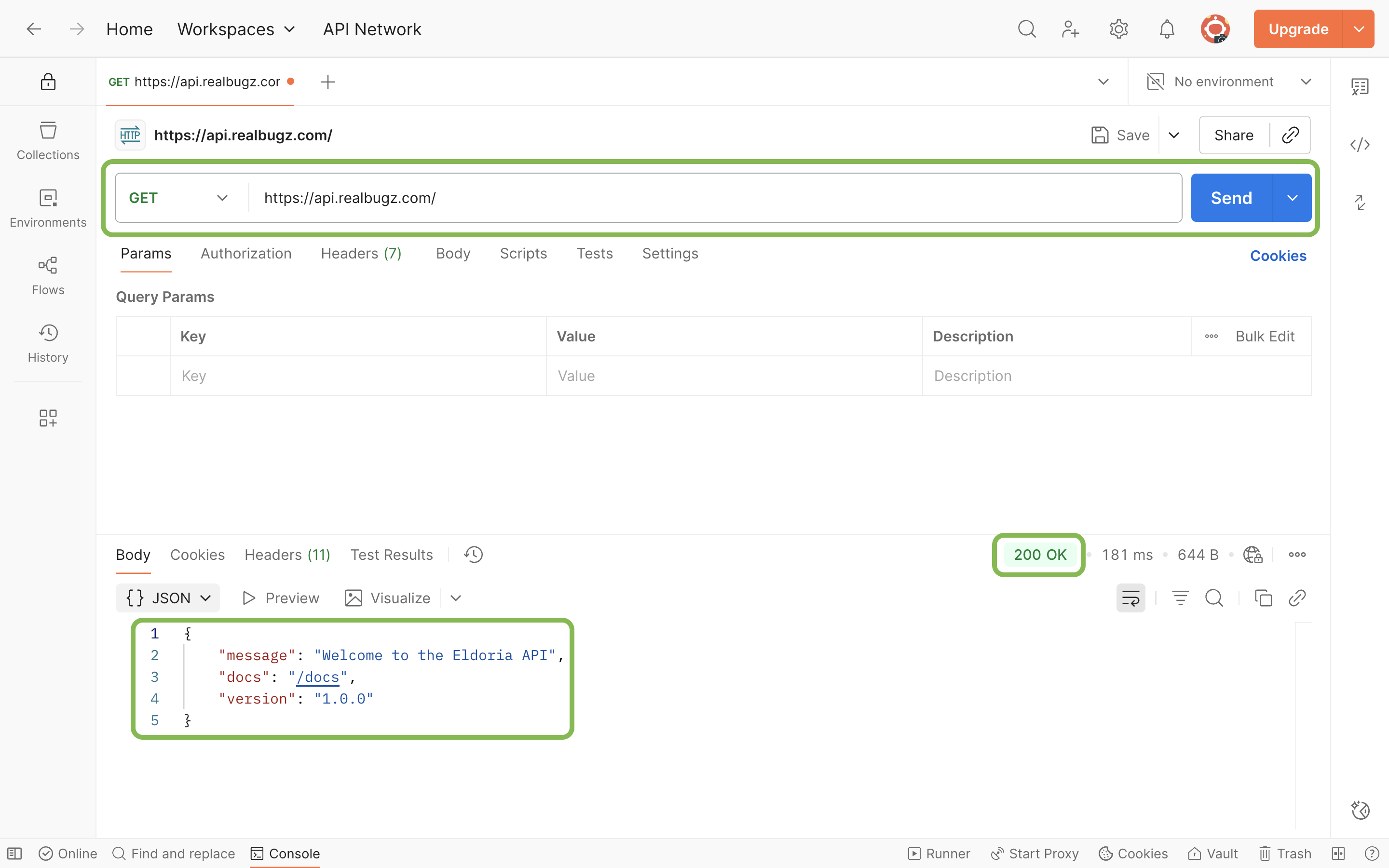Open the request Body tab
Viewport: 1389px width, 868px height.
[453, 253]
